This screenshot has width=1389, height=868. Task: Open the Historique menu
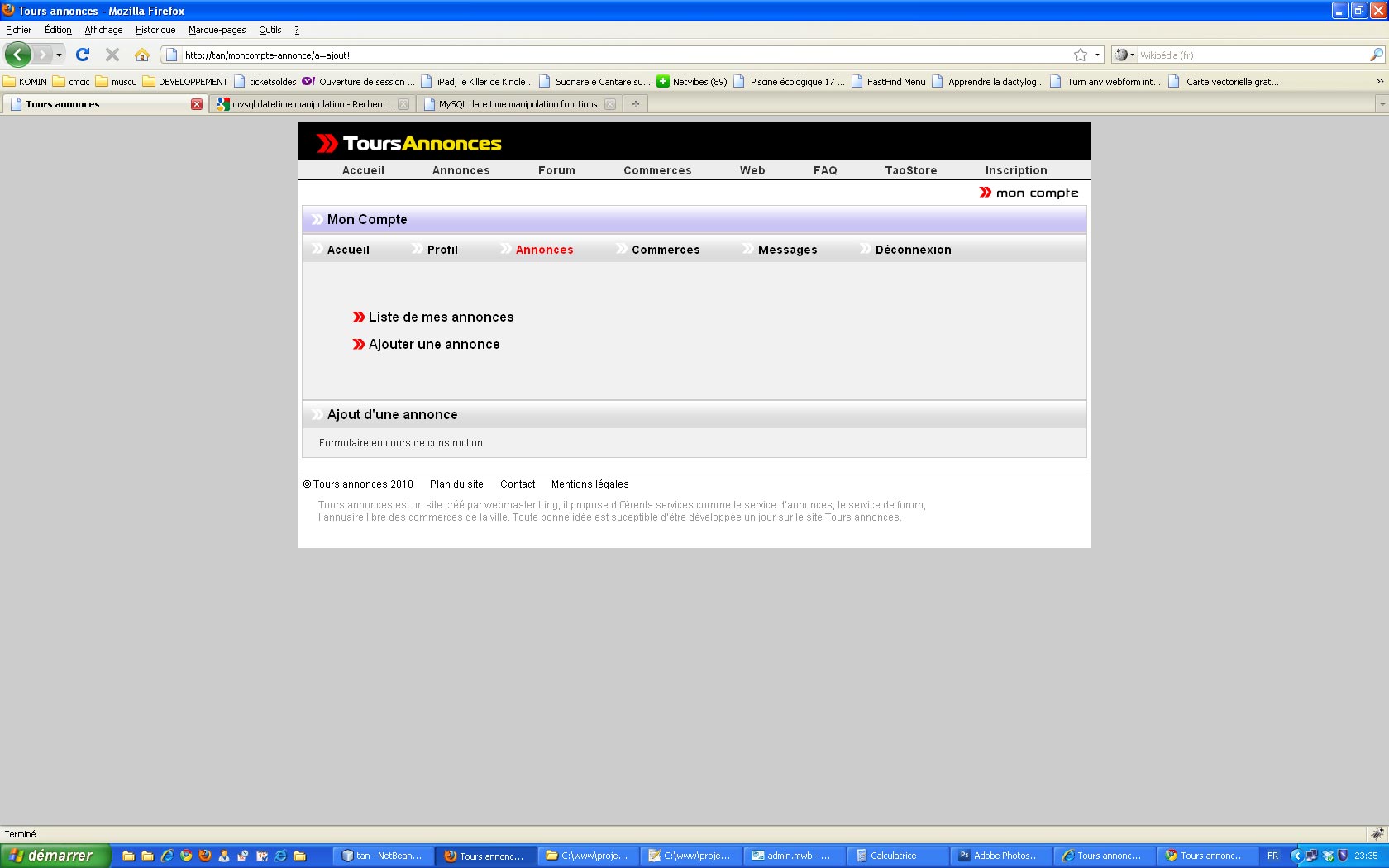155,30
